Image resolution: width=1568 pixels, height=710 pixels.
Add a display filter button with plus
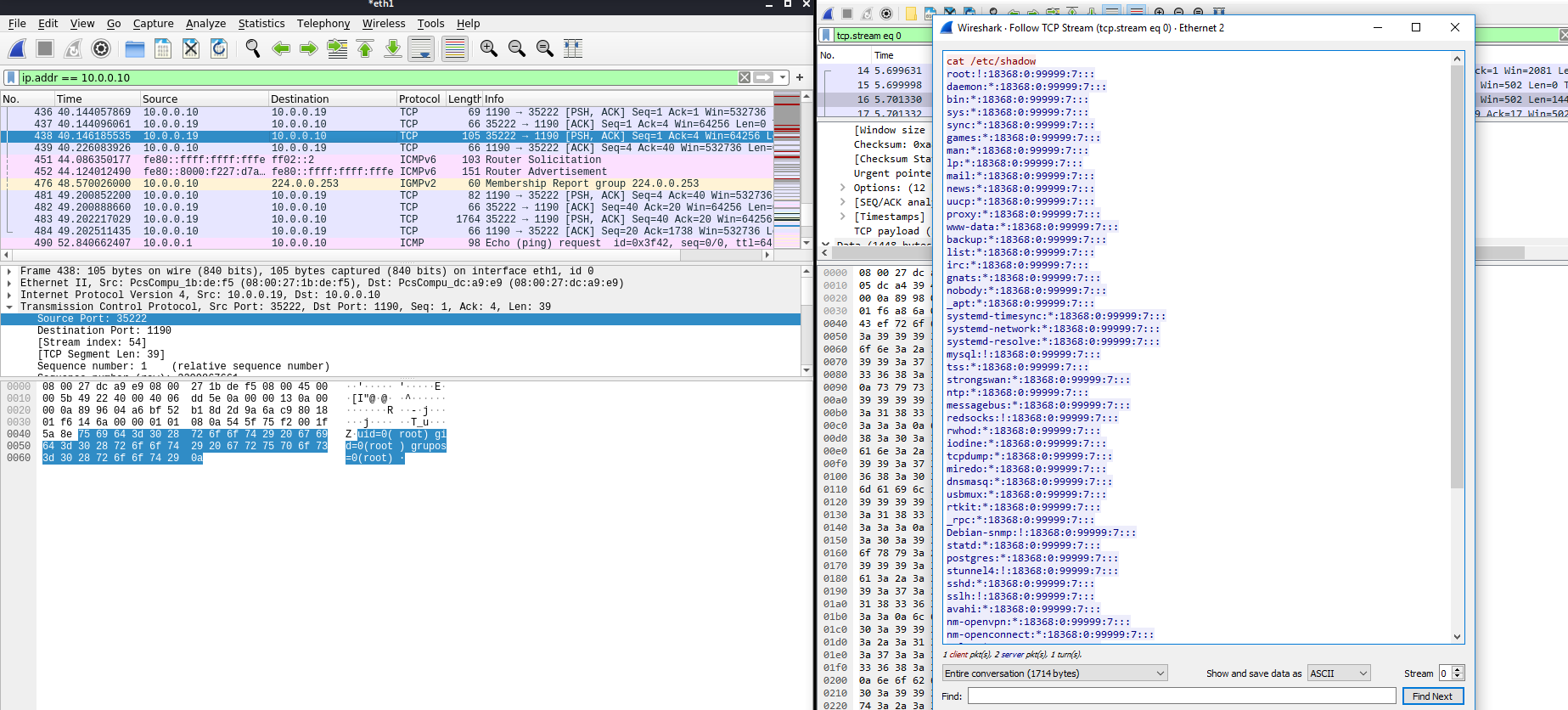[800, 77]
